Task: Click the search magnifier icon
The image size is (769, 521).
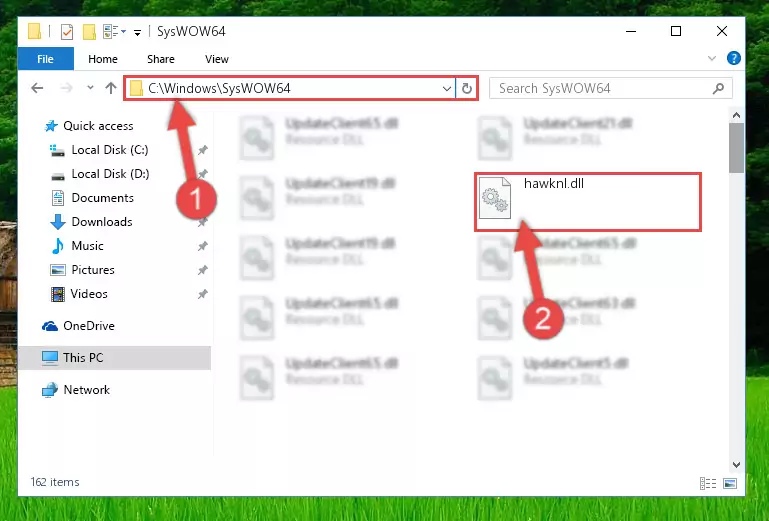Action: [x=718, y=88]
